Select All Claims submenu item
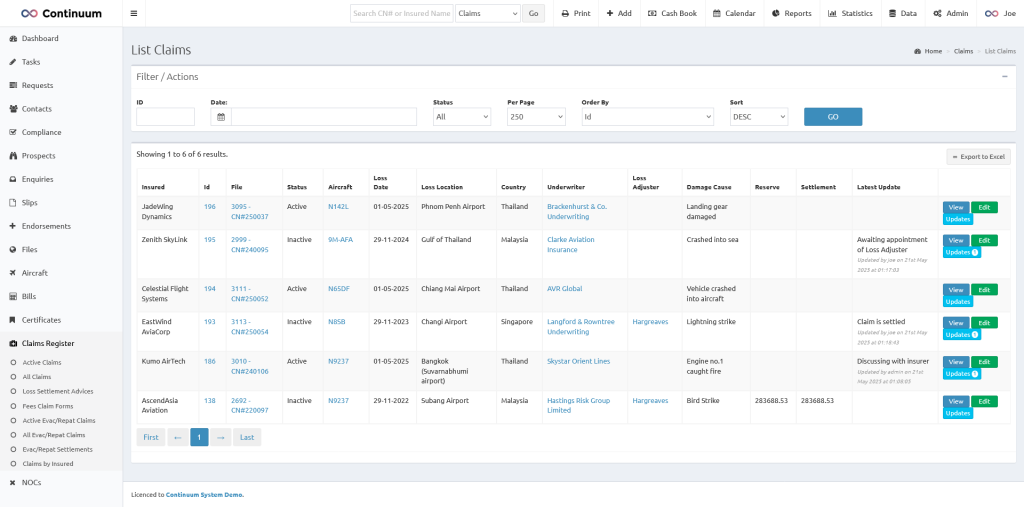1024x507 pixels. coord(37,377)
